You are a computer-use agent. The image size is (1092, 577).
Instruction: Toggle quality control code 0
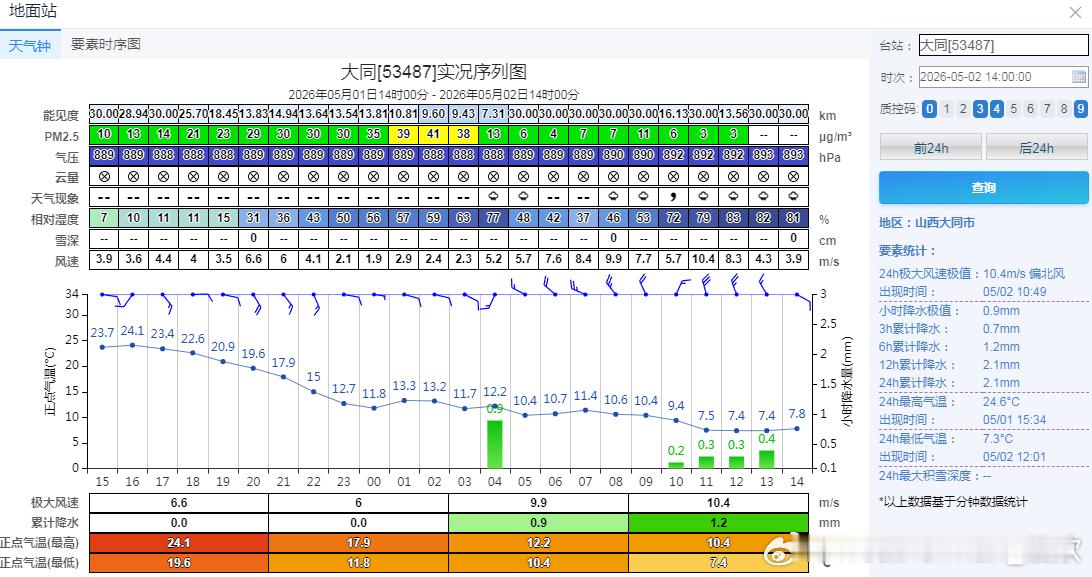(929, 109)
